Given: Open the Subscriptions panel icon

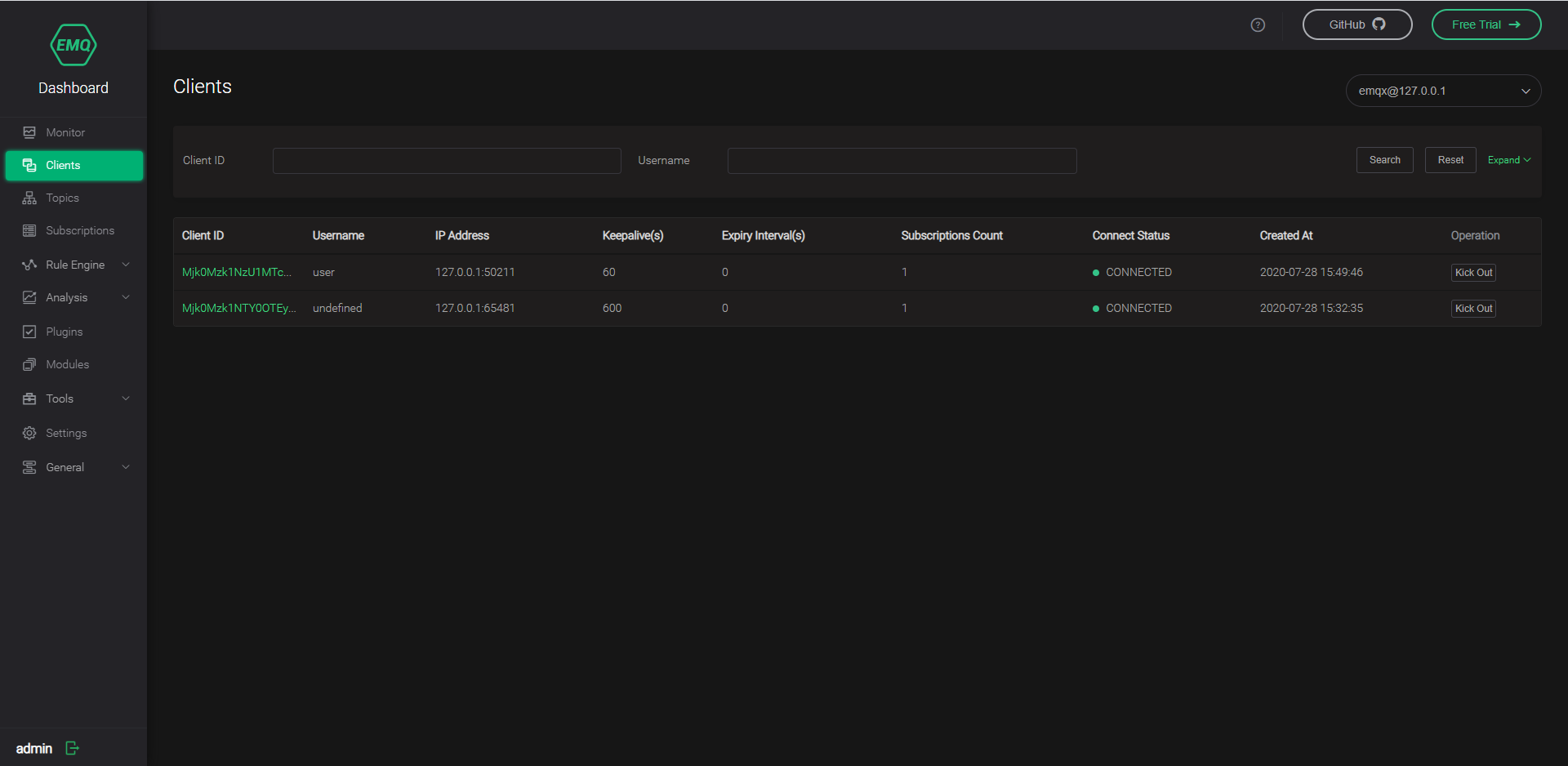Looking at the screenshot, I should 29,229.
